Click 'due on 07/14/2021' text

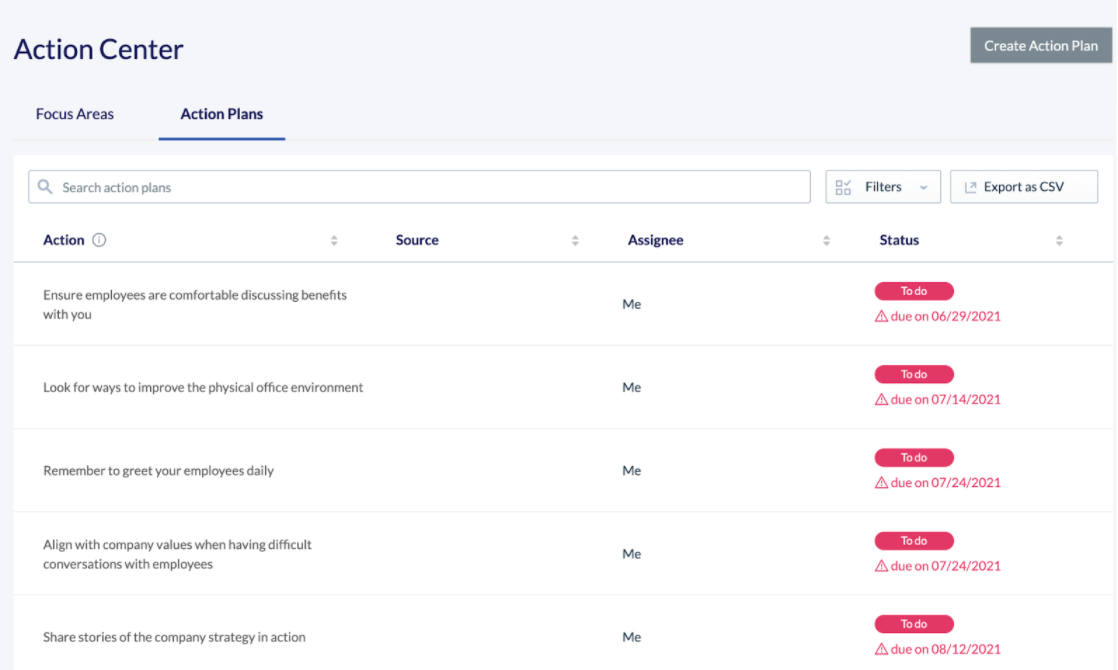945,400
